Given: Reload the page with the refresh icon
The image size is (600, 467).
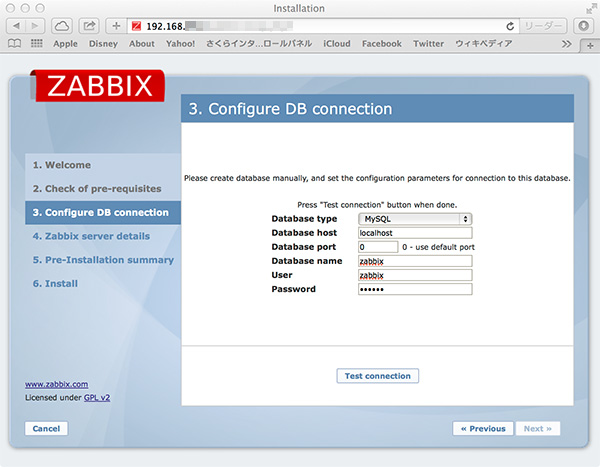Looking at the screenshot, I should 510,25.
